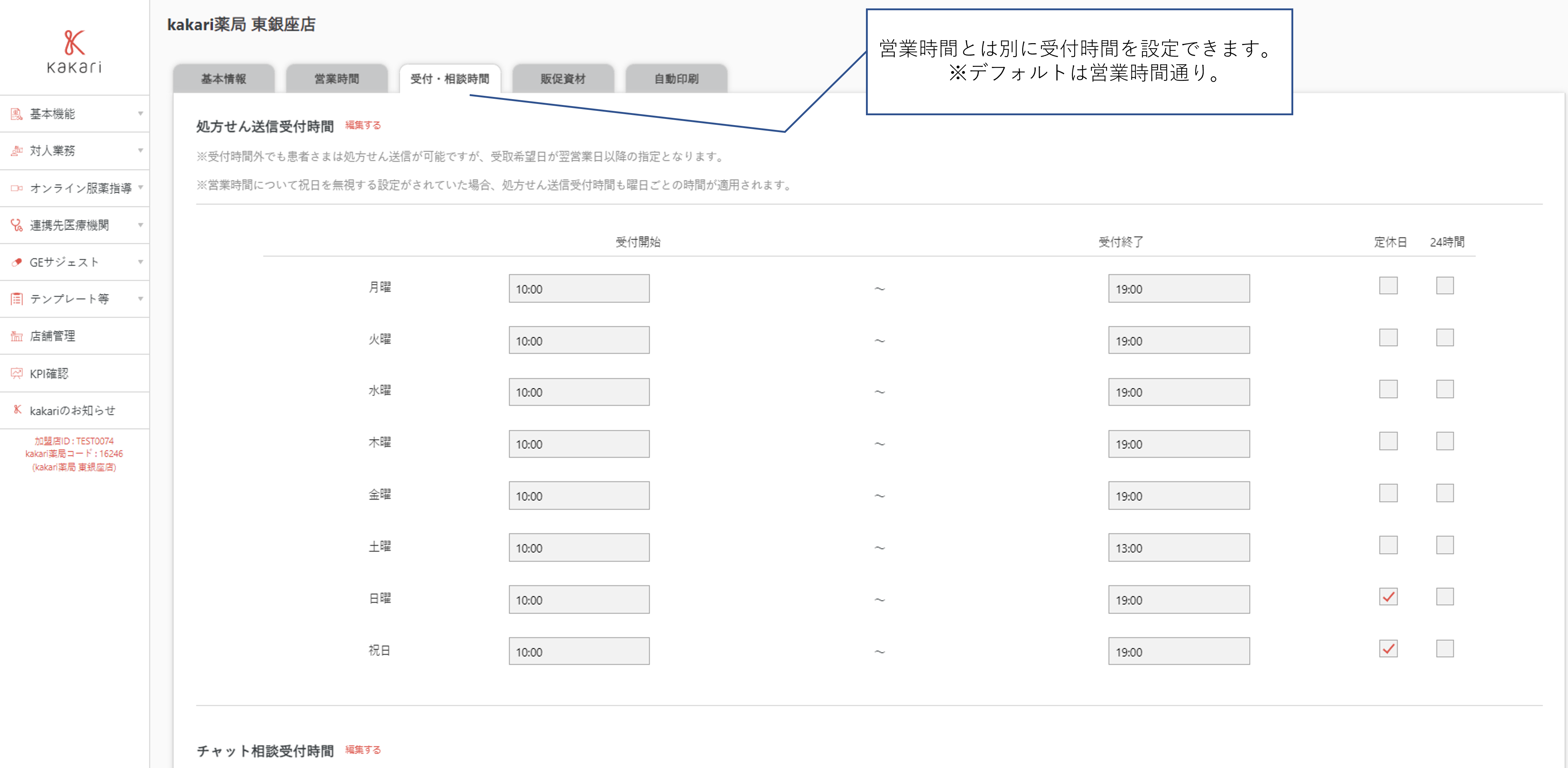Click the 対人業務 sidebar icon
Viewport: 1568px width, 768px height.
click(x=16, y=150)
